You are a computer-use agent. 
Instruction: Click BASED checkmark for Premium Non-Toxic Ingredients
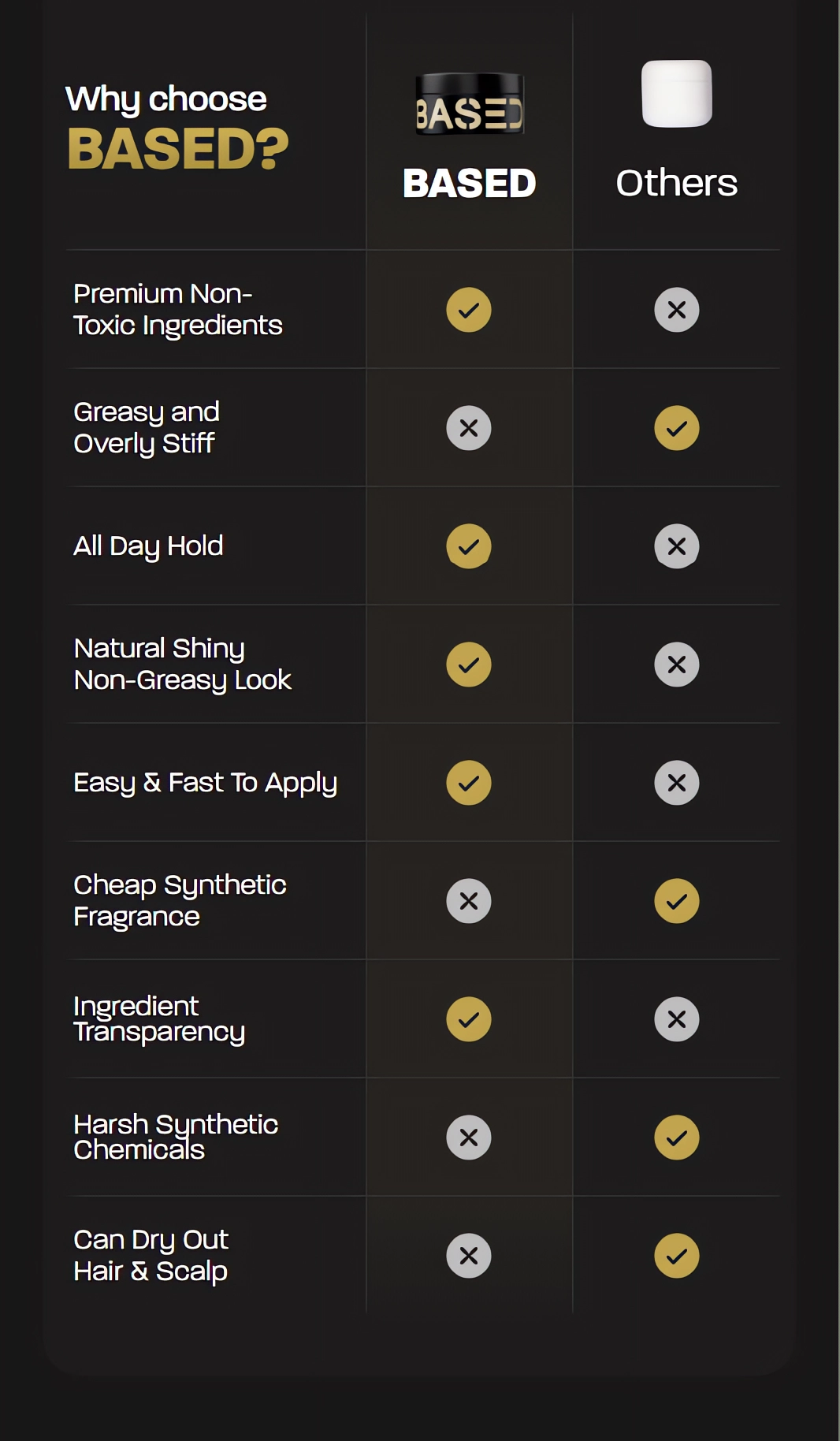coord(469,310)
